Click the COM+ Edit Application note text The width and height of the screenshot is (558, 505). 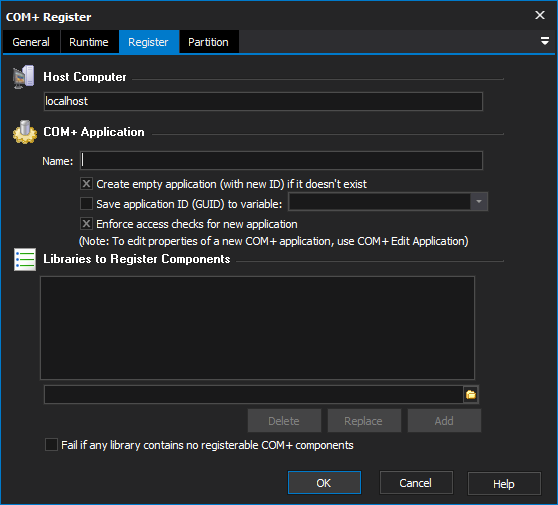tap(273, 241)
